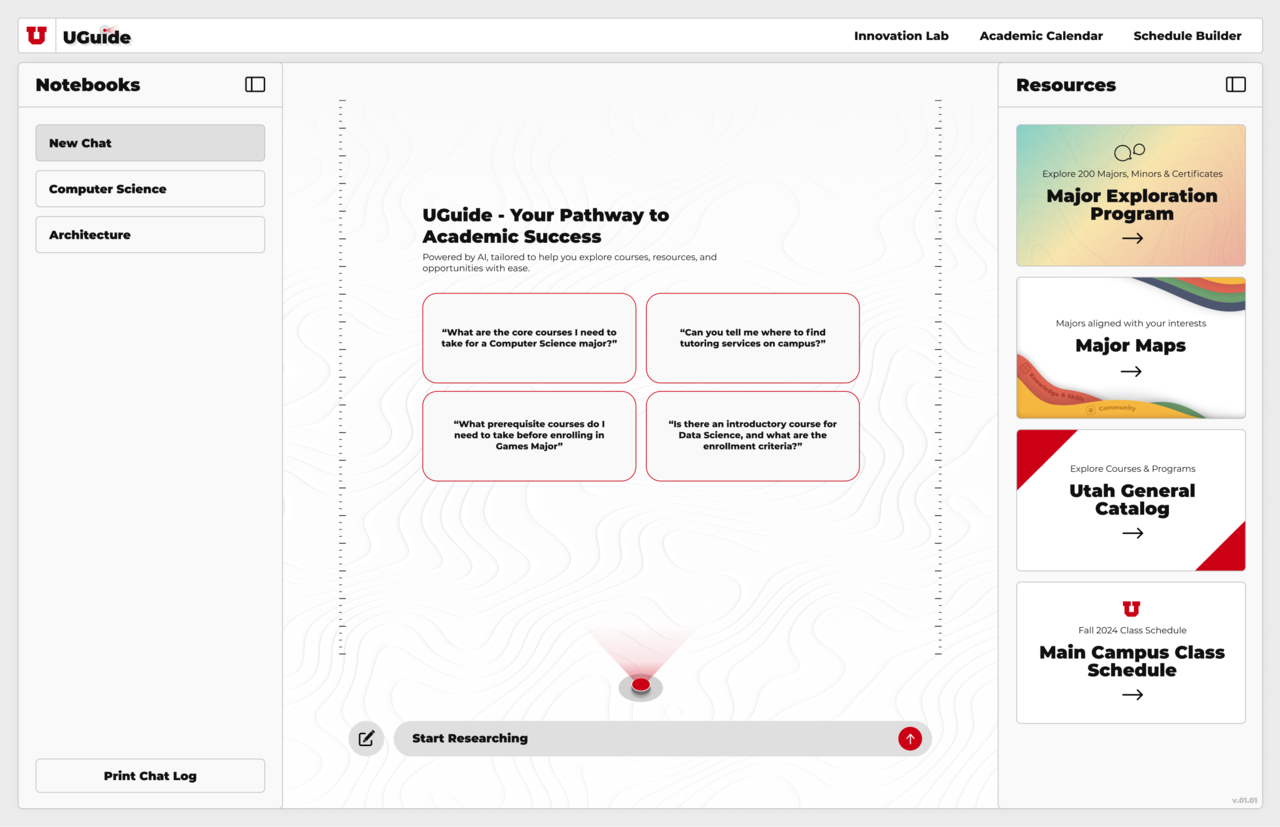Click the new chat pencil icon
This screenshot has height=827, width=1280.
pos(366,738)
